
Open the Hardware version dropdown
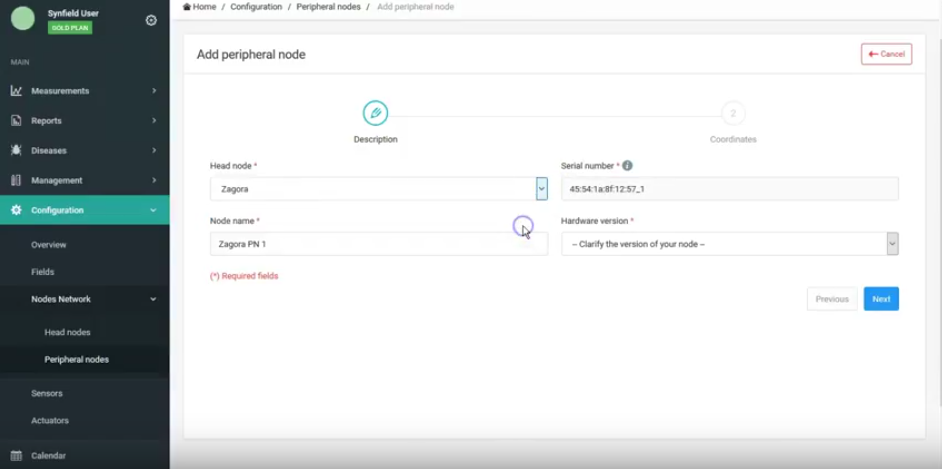(892, 244)
